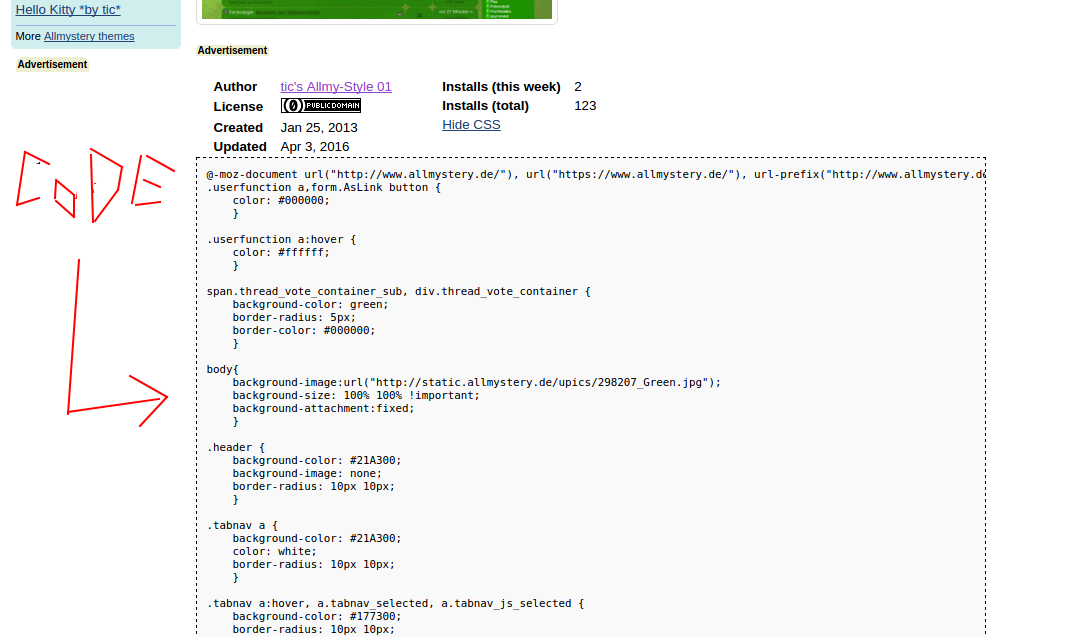The height and width of the screenshot is (637, 1086).
Task: Open the Allmystery themes link
Action: (x=89, y=36)
